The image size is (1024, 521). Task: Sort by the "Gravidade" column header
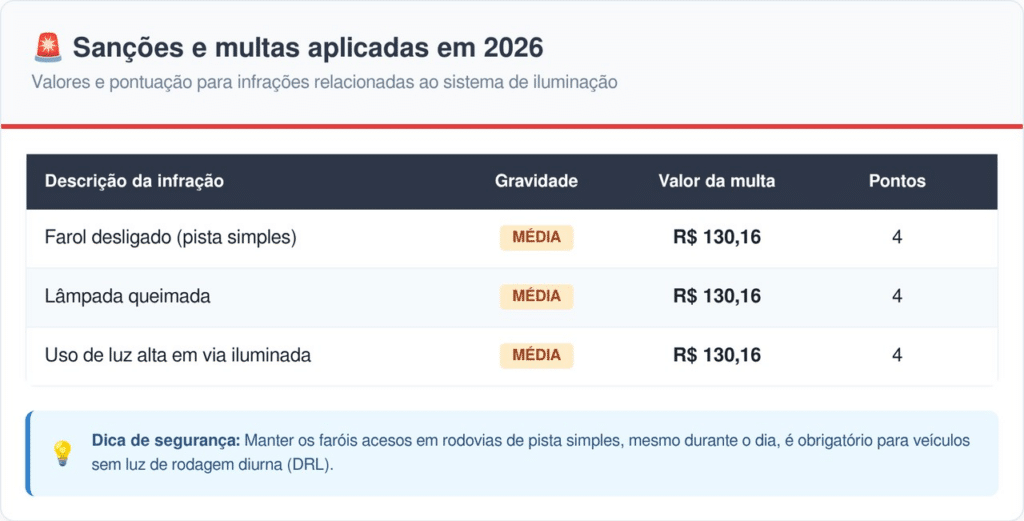tap(536, 181)
